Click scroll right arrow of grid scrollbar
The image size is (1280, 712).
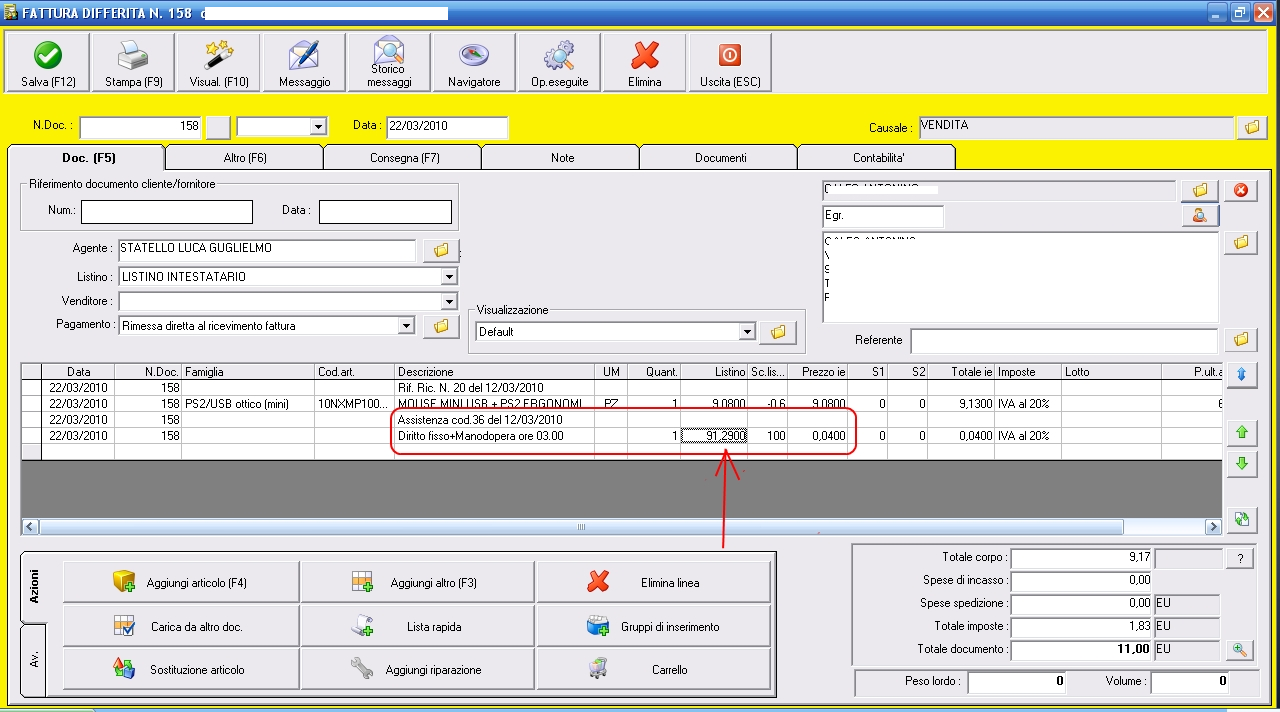tap(1213, 527)
